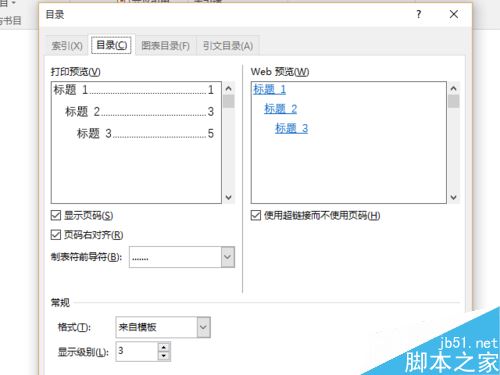Decrease 显示级别 with the down arrow
The height and width of the screenshot is (375, 500).
[x=164, y=356]
